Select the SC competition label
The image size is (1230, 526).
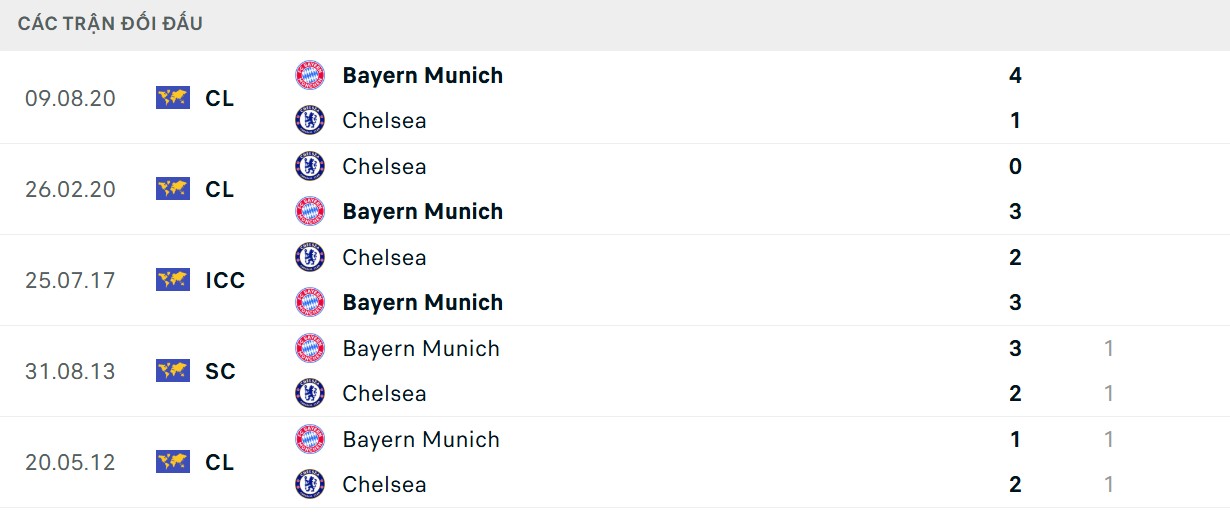[x=220, y=371]
